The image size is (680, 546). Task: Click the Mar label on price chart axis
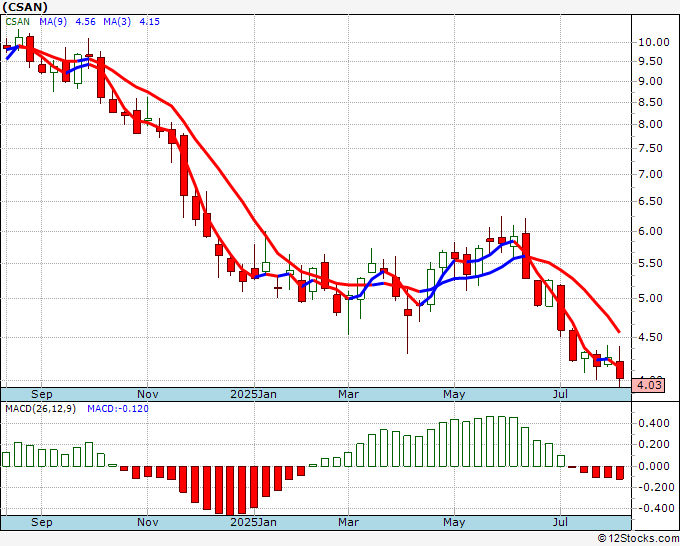point(348,394)
